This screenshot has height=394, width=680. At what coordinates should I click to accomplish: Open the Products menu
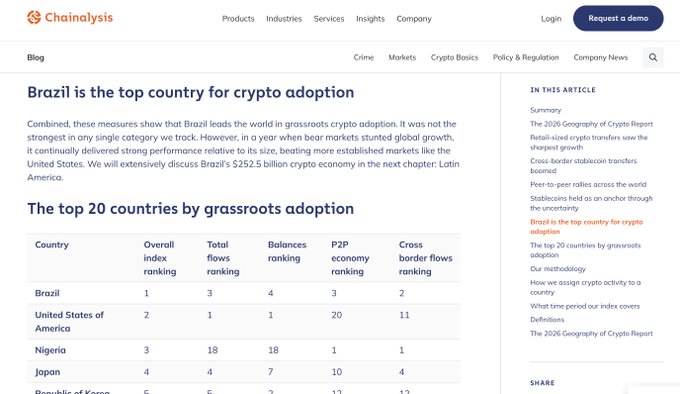click(238, 19)
